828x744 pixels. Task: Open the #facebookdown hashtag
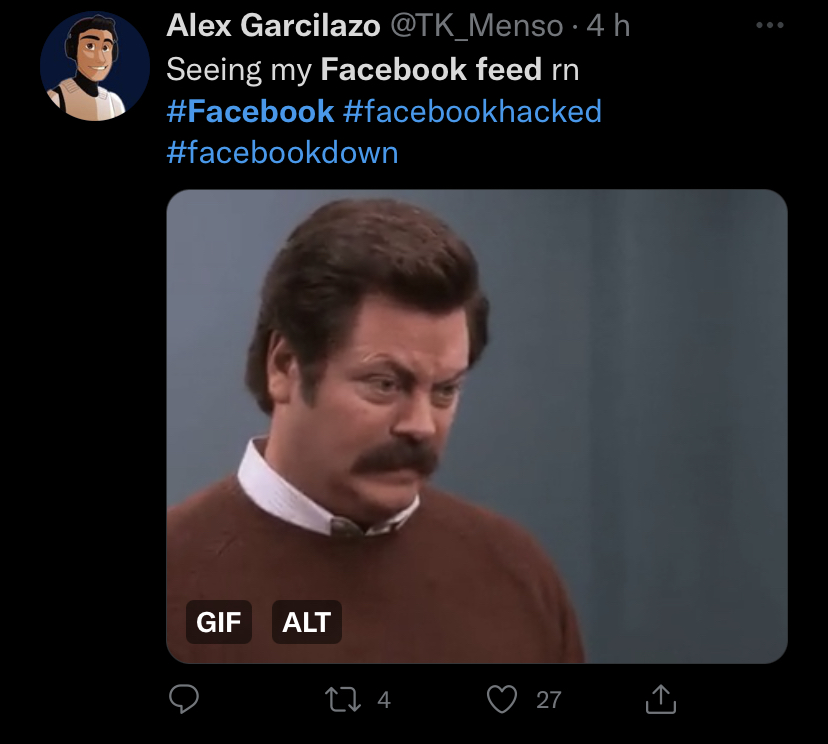click(x=282, y=152)
